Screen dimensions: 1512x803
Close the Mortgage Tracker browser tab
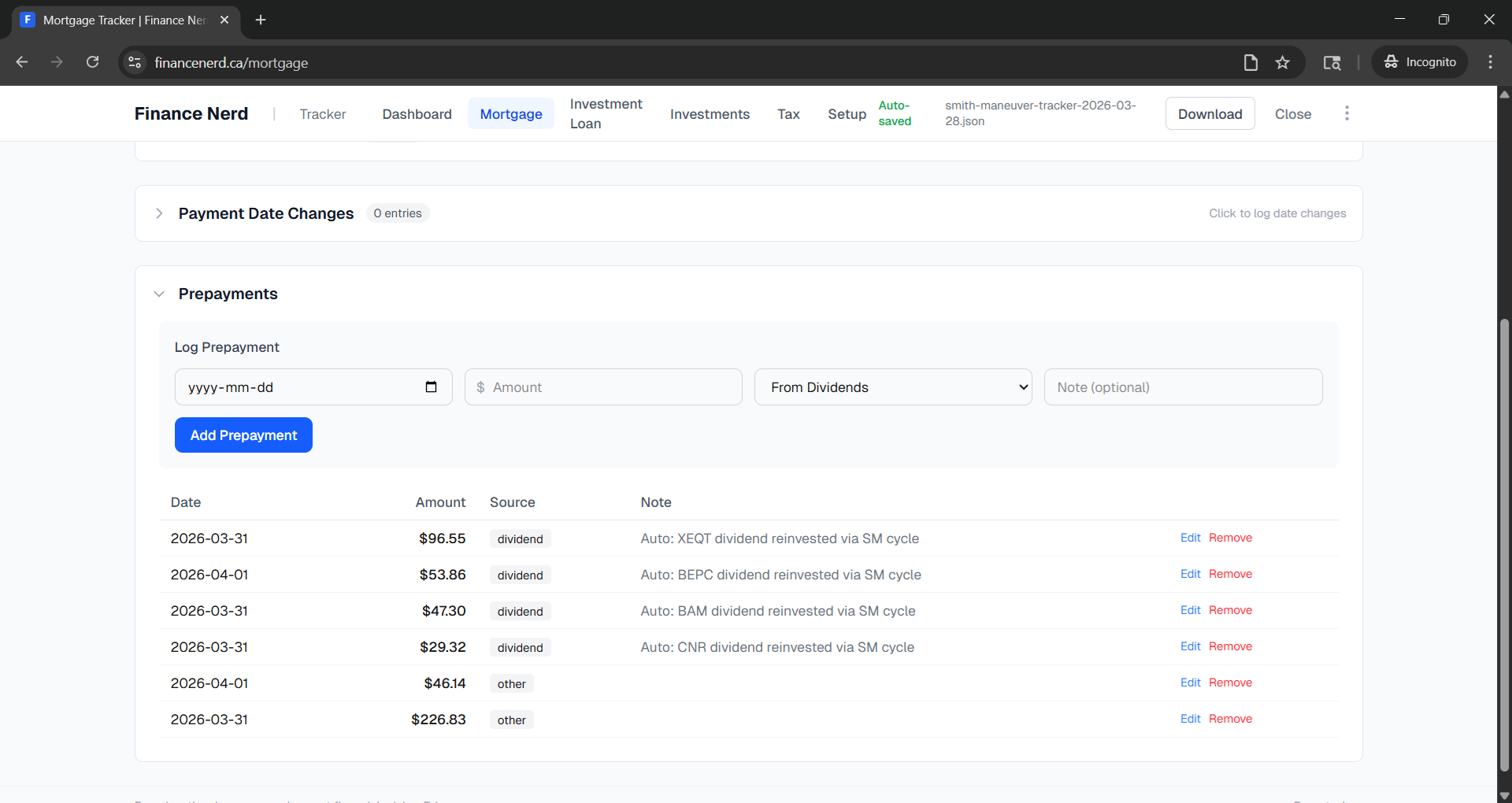point(224,20)
